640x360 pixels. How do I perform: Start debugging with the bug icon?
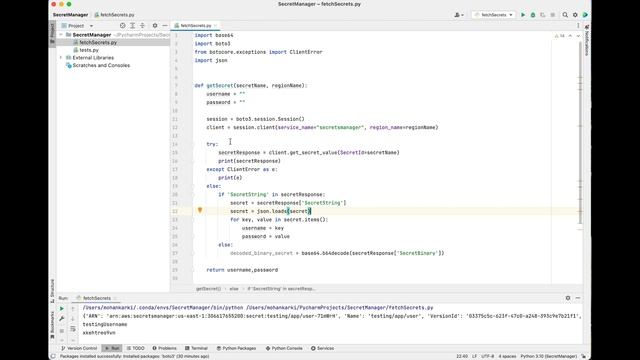533,15
